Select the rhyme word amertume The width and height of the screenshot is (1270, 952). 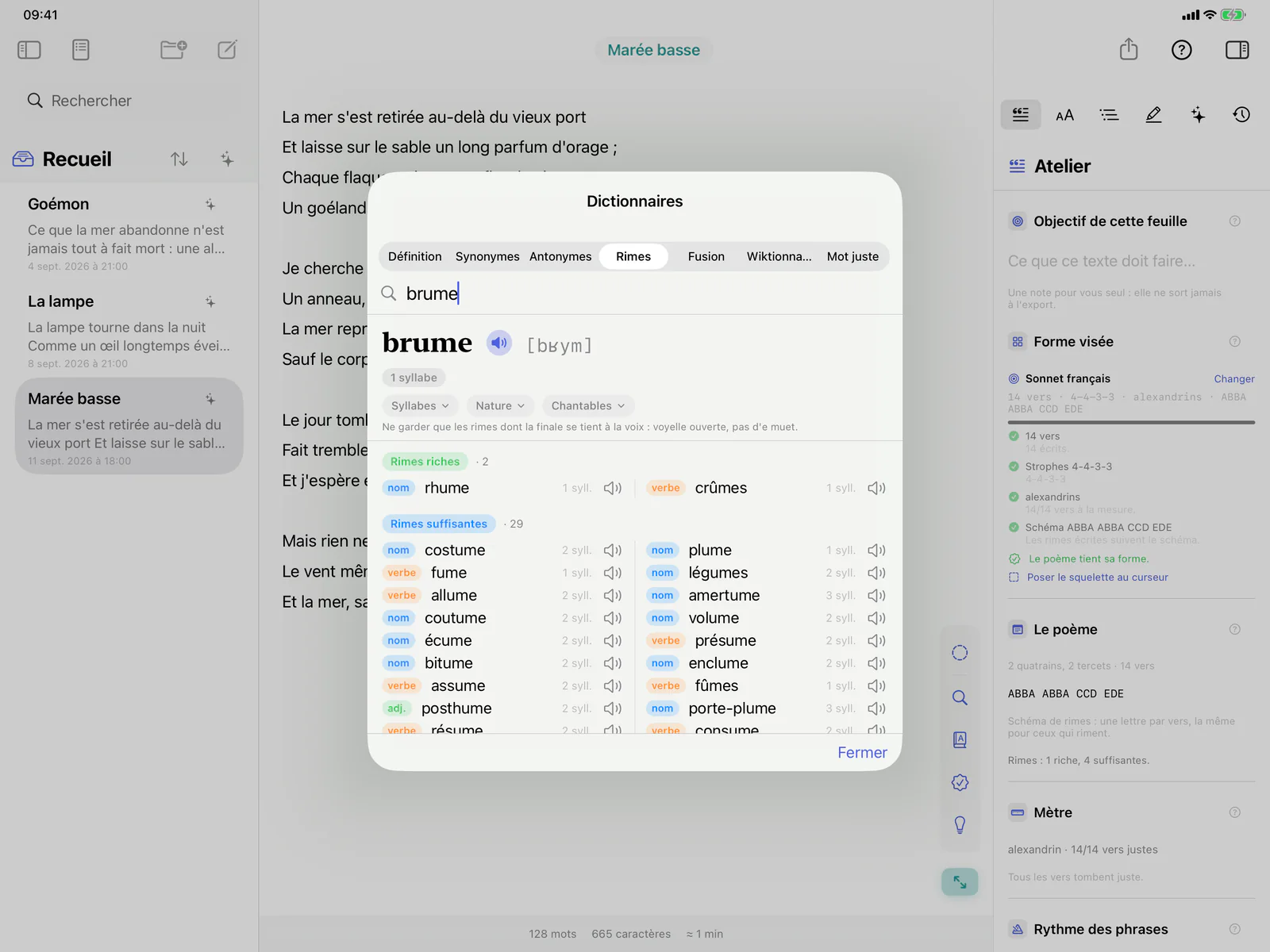tap(724, 595)
